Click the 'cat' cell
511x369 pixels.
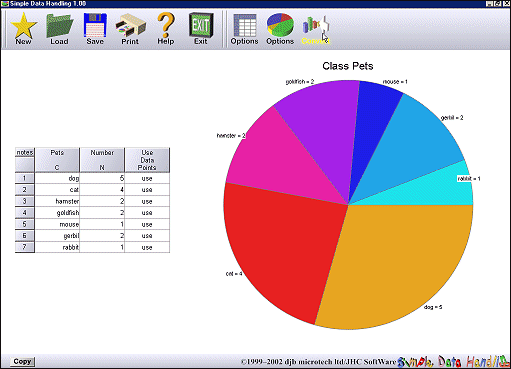57,190
